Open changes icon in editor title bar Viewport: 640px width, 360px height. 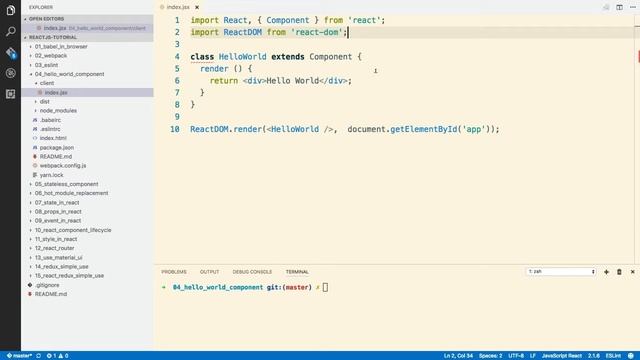point(606,7)
